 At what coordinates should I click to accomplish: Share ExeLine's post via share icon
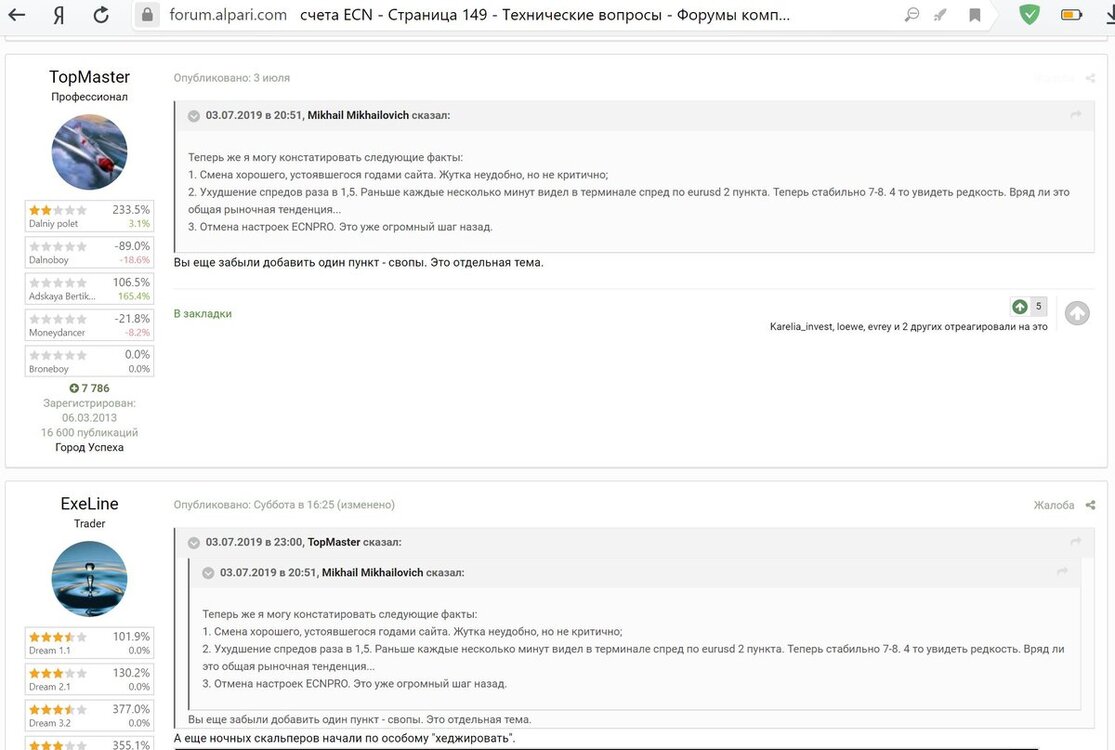(1090, 505)
